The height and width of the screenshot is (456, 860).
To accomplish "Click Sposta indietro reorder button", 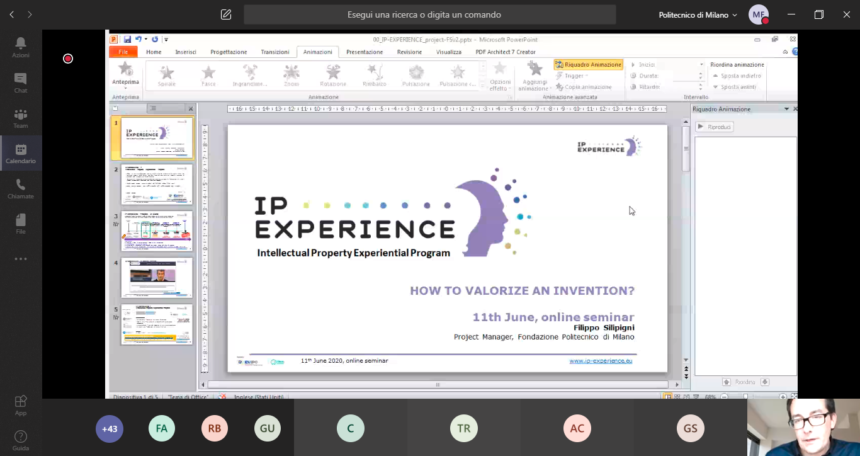I will (737, 76).
